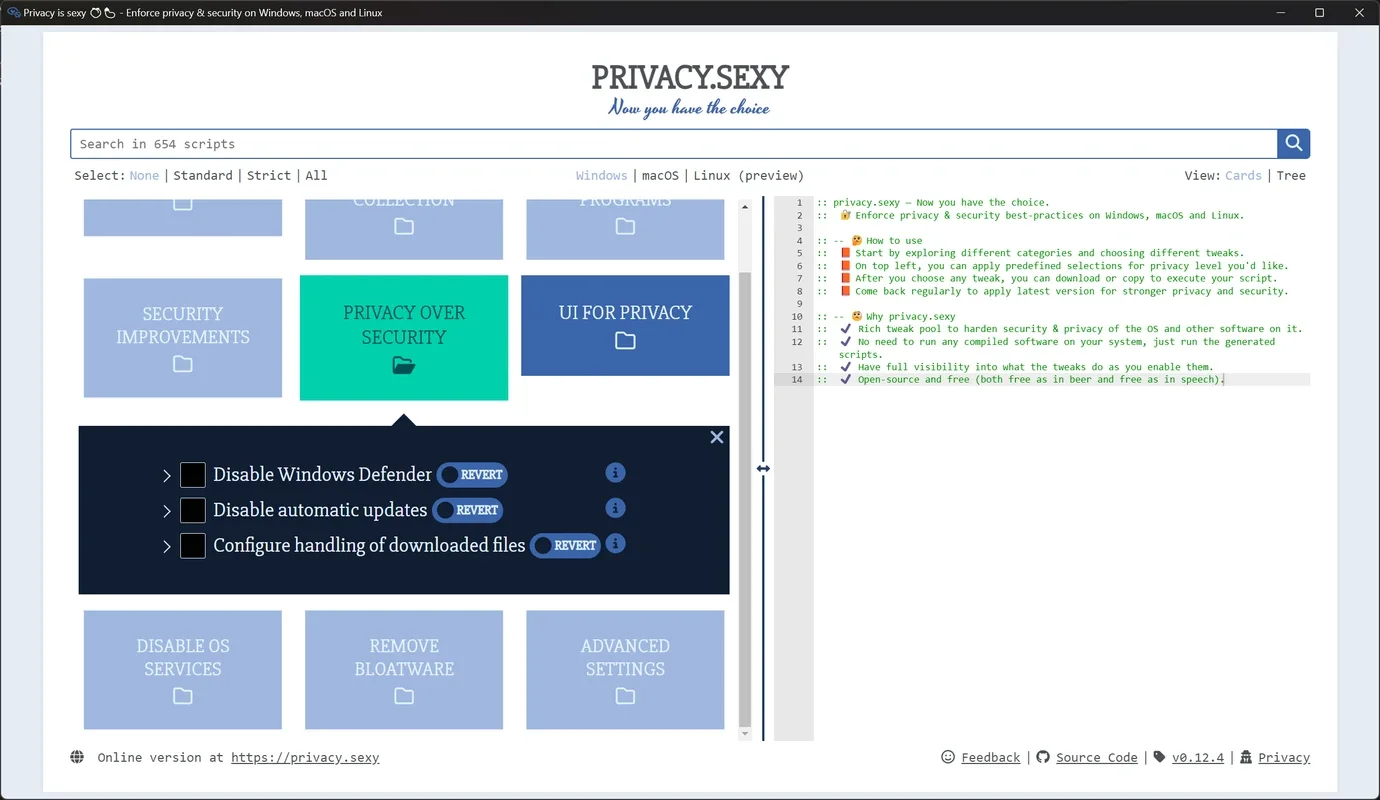Open the Advanced Settings card

click(625, 670)
